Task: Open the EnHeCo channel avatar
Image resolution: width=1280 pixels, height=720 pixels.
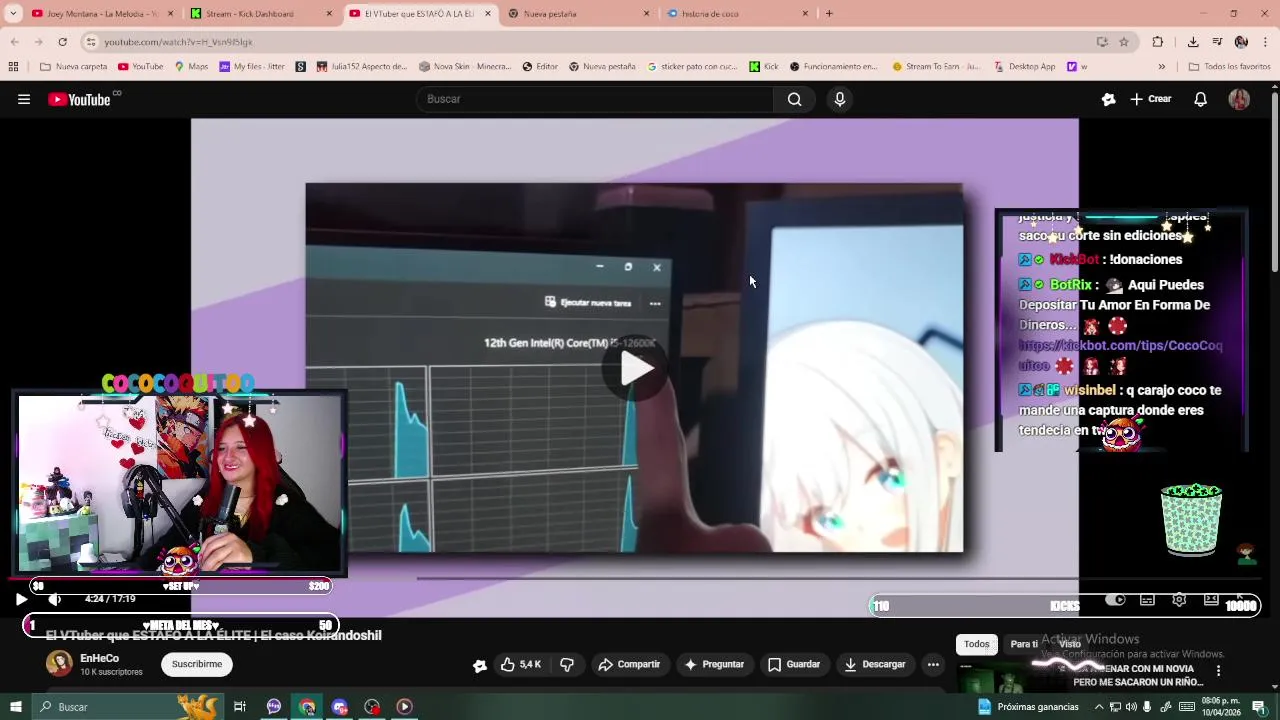Action: [x=59, y=664]
